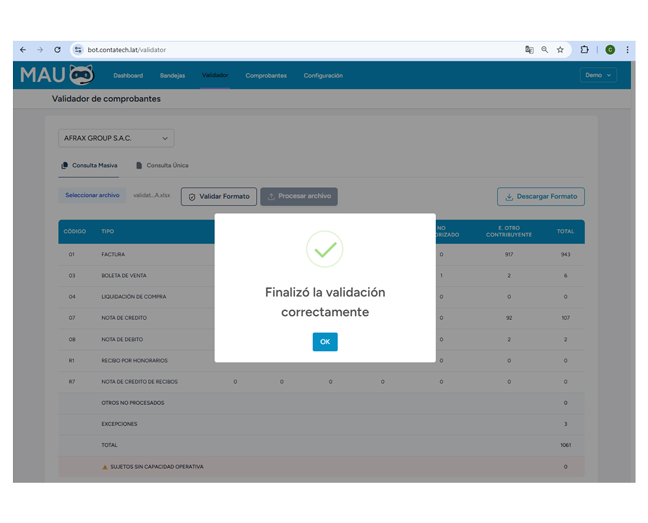
Task: Bookmark this page with the star icon
Action: point(560,49)
